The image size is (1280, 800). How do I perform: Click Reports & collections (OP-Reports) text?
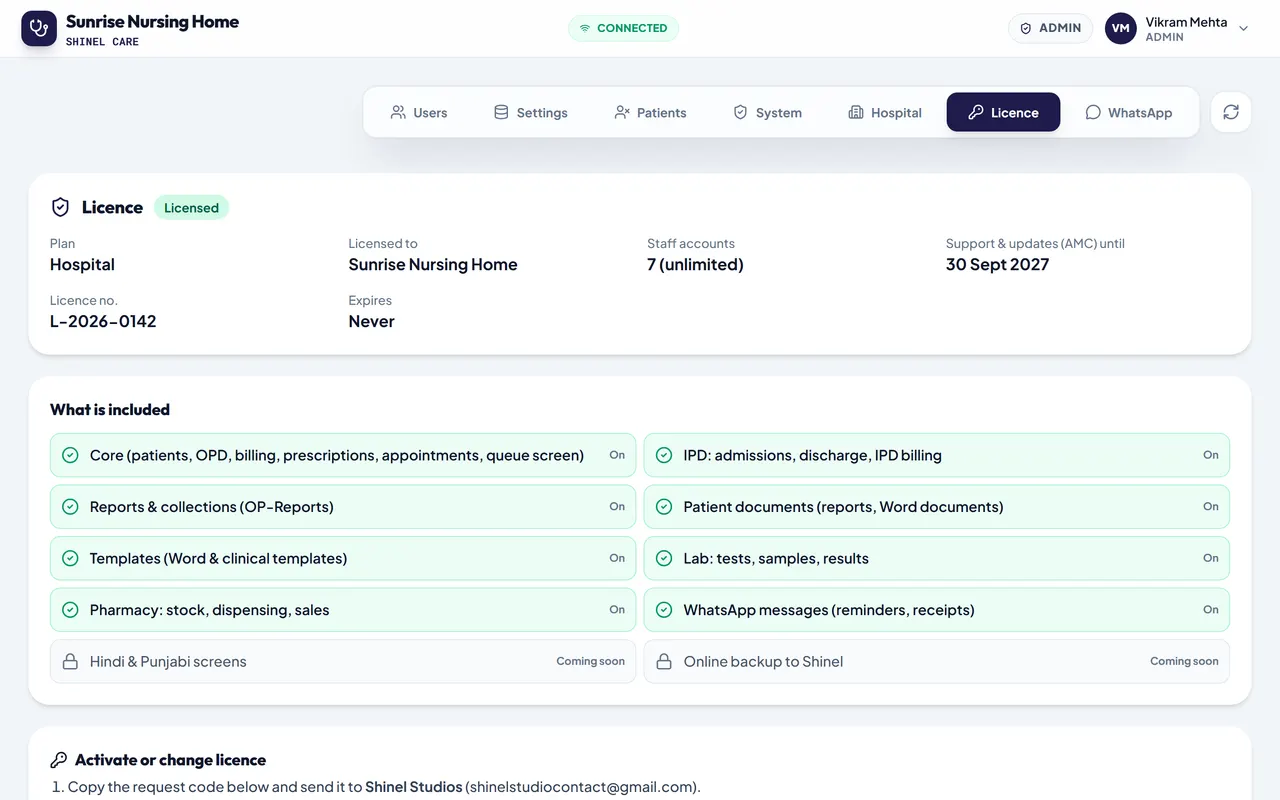(212, 507)
